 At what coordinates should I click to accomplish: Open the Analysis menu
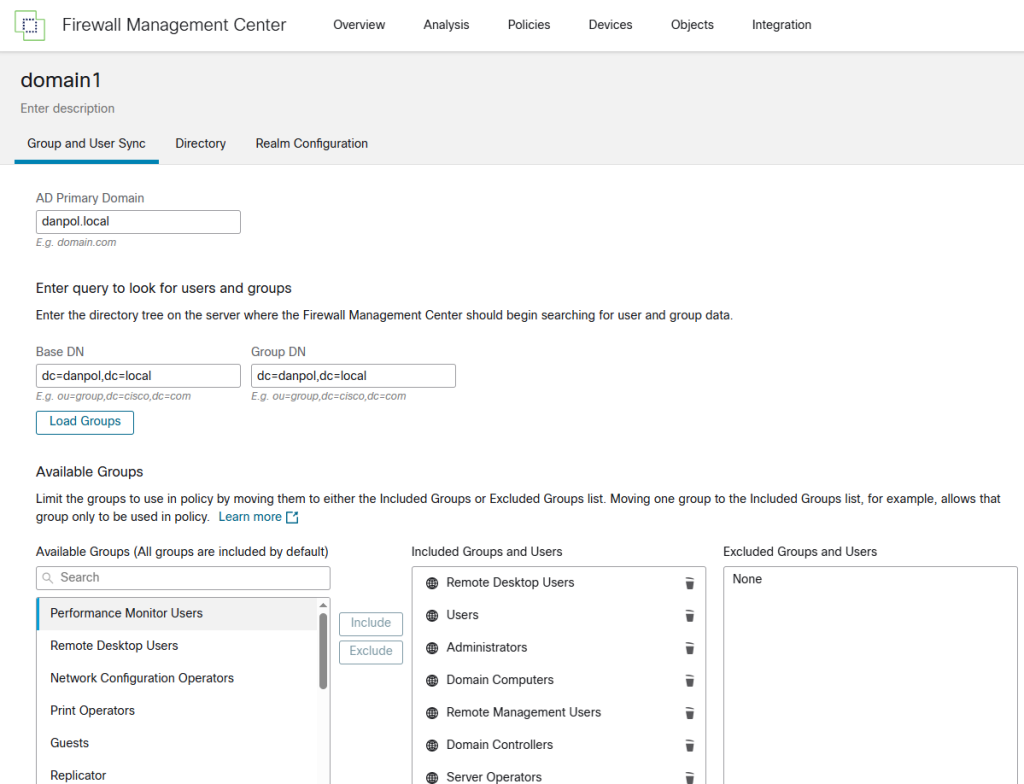446,25
